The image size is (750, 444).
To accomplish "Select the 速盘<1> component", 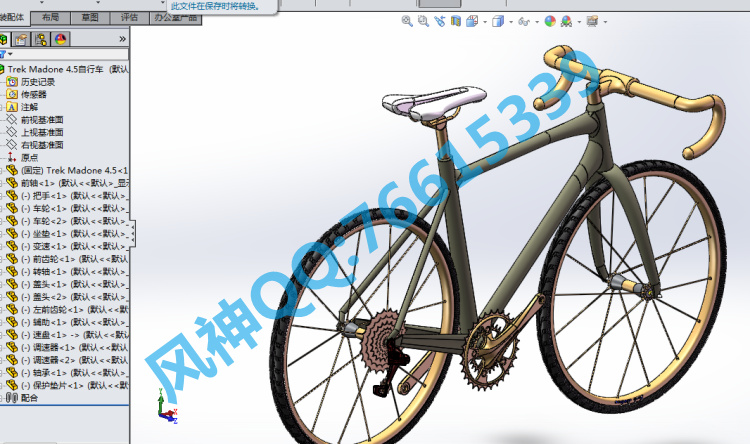I will 74,335.
